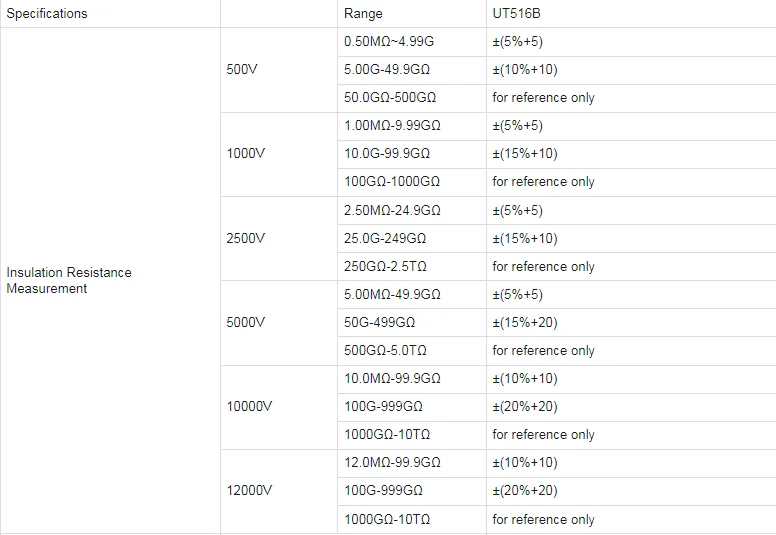The image size is (776, 535).
Task: Select the ±(15%+20) accuracy cell
Action: coord(525,323)
